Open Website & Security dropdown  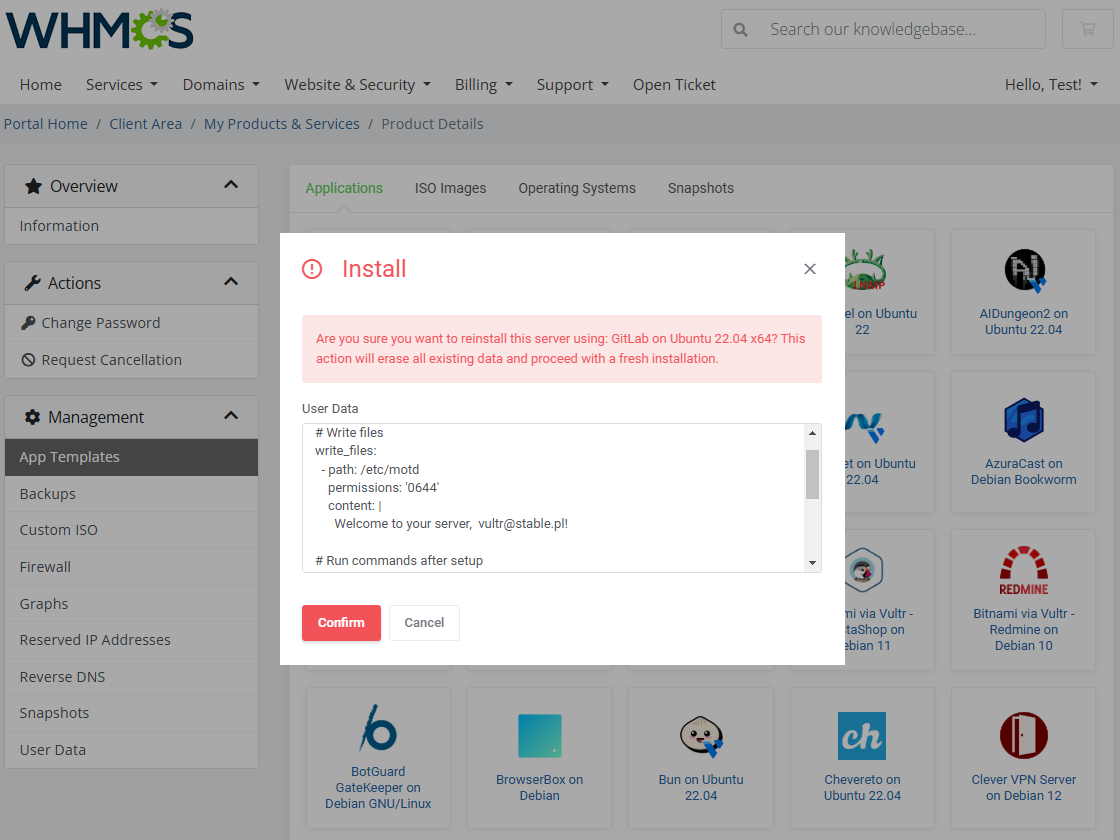click(358, 85)
